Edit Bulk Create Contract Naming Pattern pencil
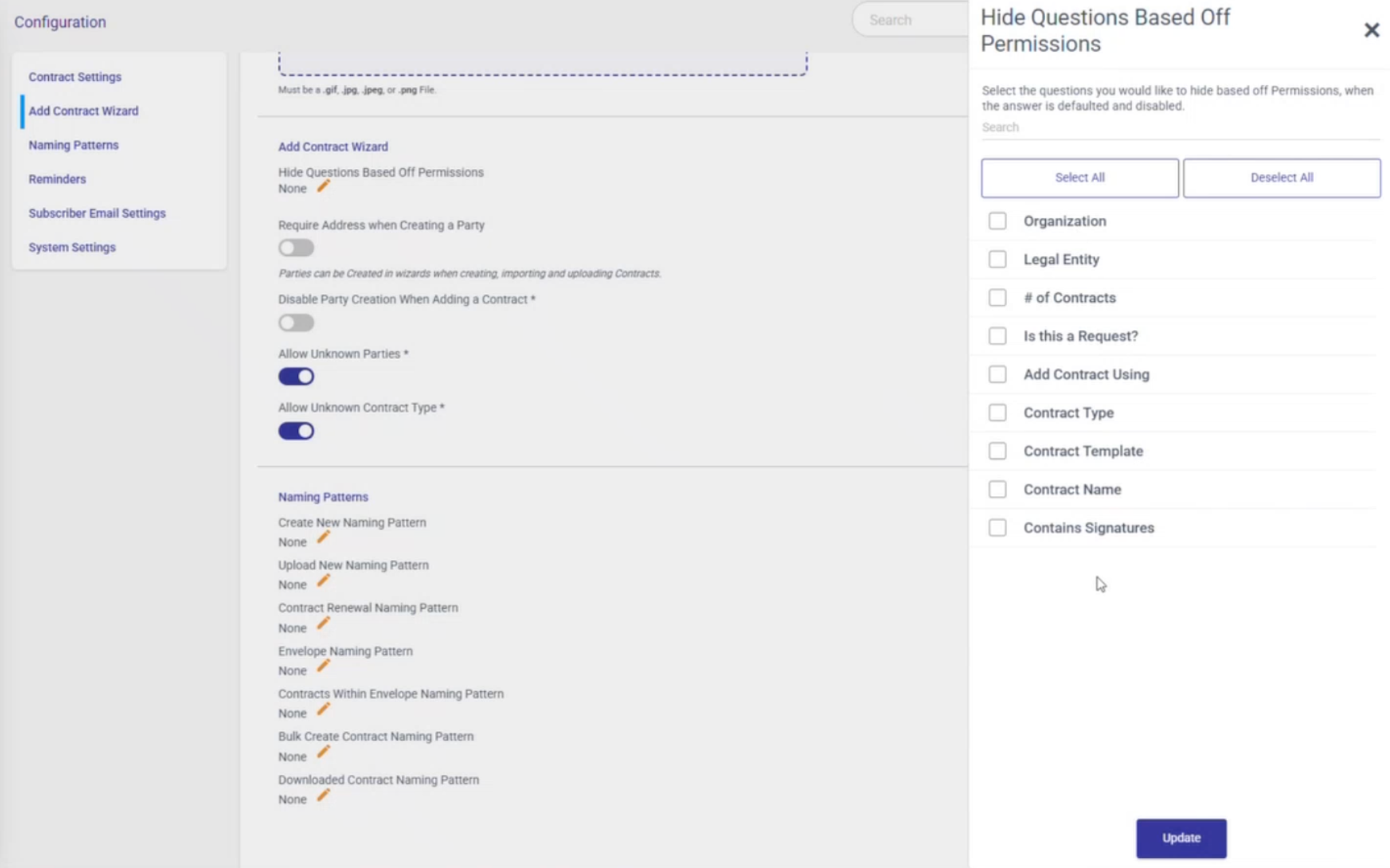The height and width of the screenshot is (868, 1390). [x=323, y=752]
